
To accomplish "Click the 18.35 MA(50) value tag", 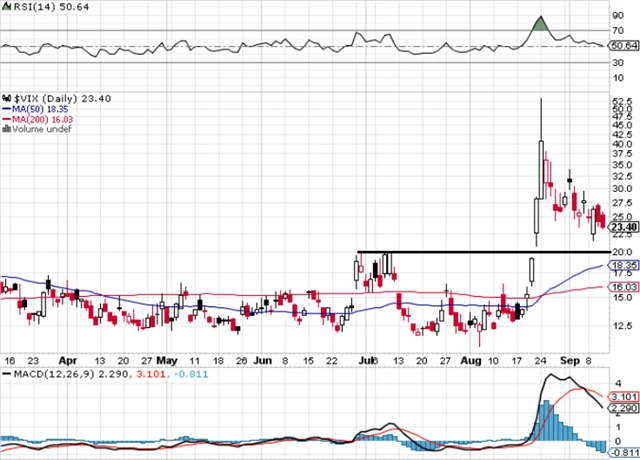I will point(622,266).
